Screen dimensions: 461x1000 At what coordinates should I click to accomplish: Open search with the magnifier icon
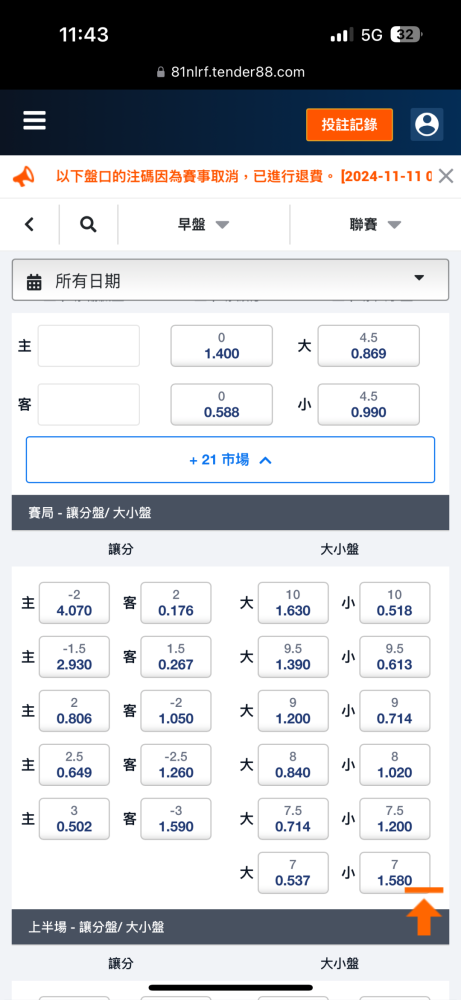pos(89,224)
